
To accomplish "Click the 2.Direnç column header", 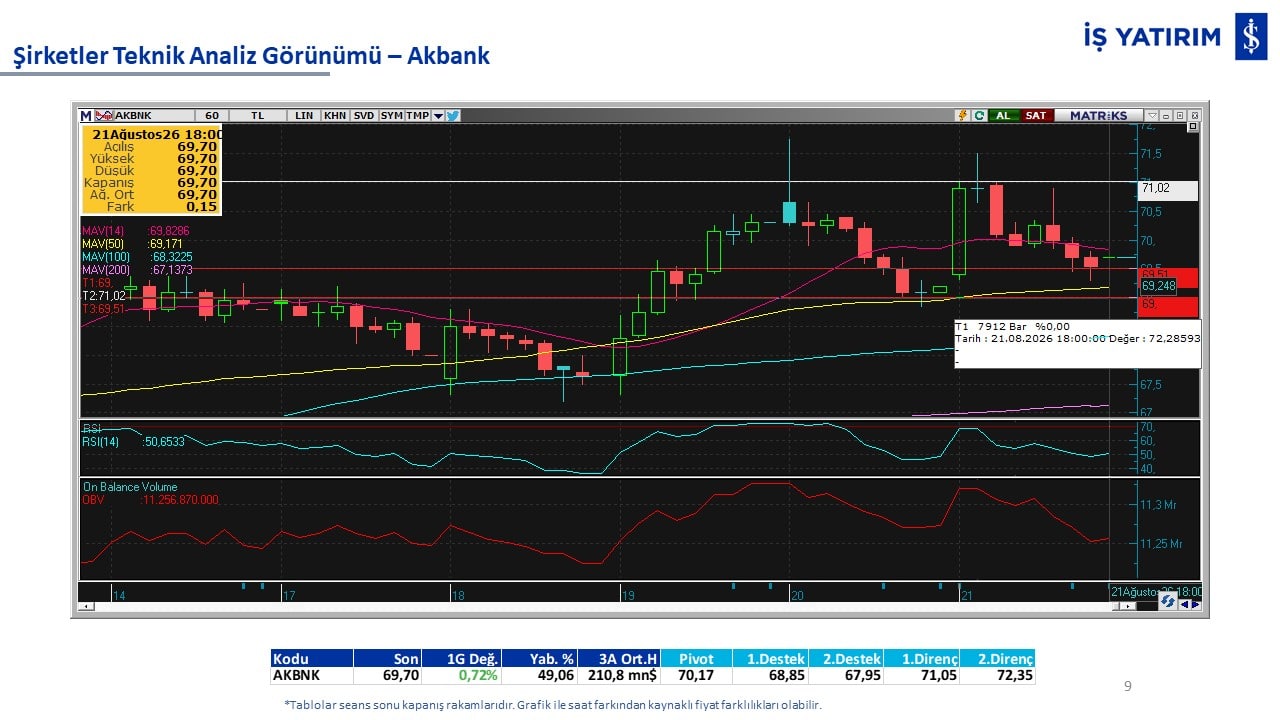I will coord(998,659).
